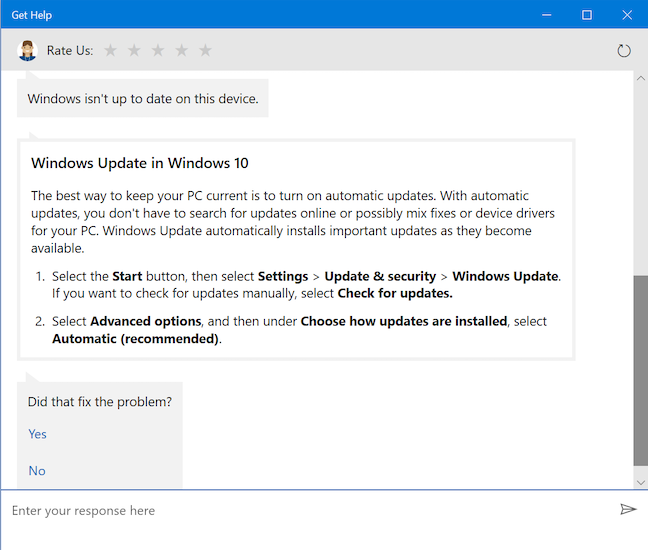Click the bold 'Update & security' text

[x=380, y=276]
